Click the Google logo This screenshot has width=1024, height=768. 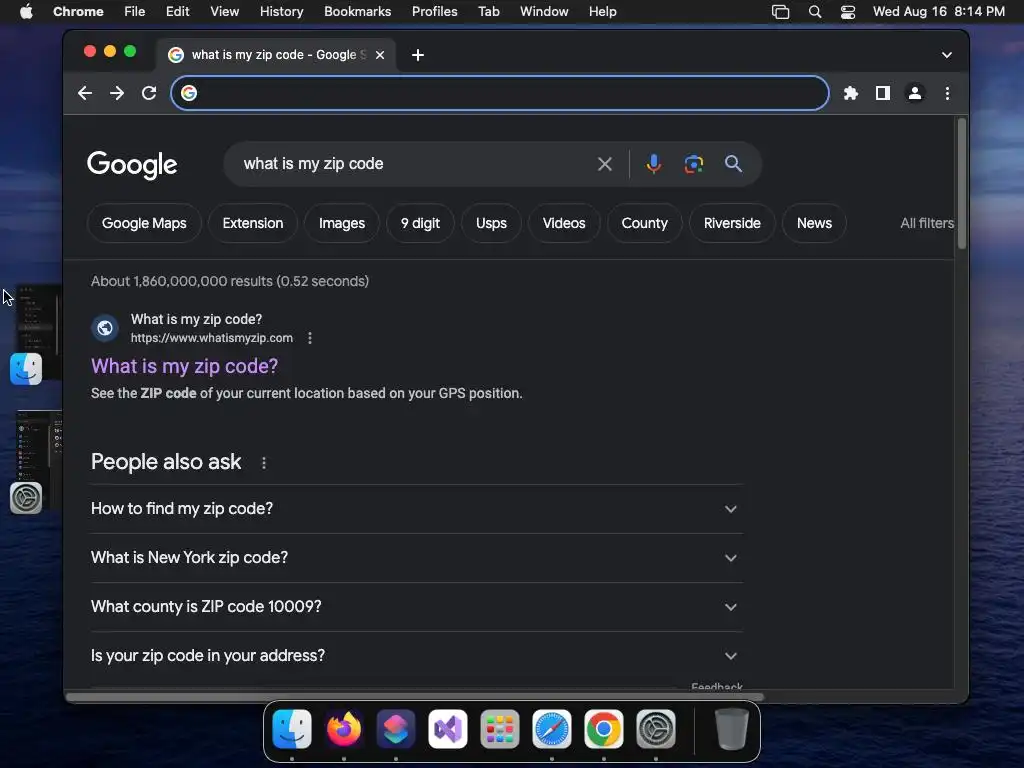pos(132,165)
